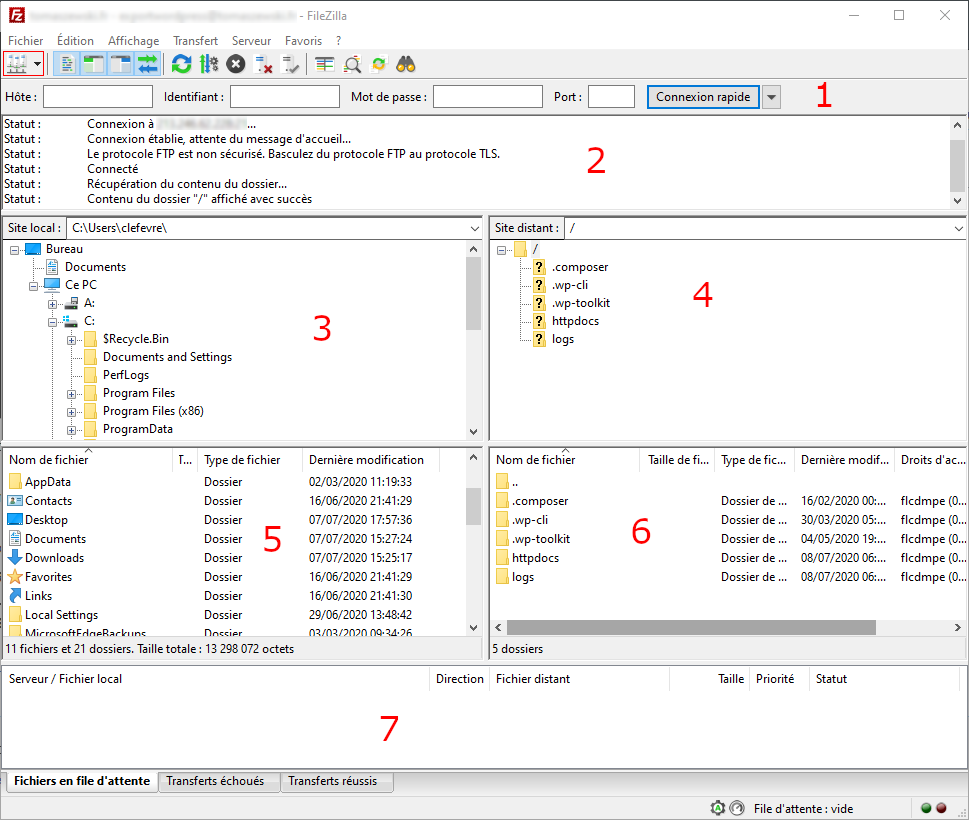Cancel the current operation
This screenshot has height=820, width=969.
pyautogui.click(x=235, y=64)
